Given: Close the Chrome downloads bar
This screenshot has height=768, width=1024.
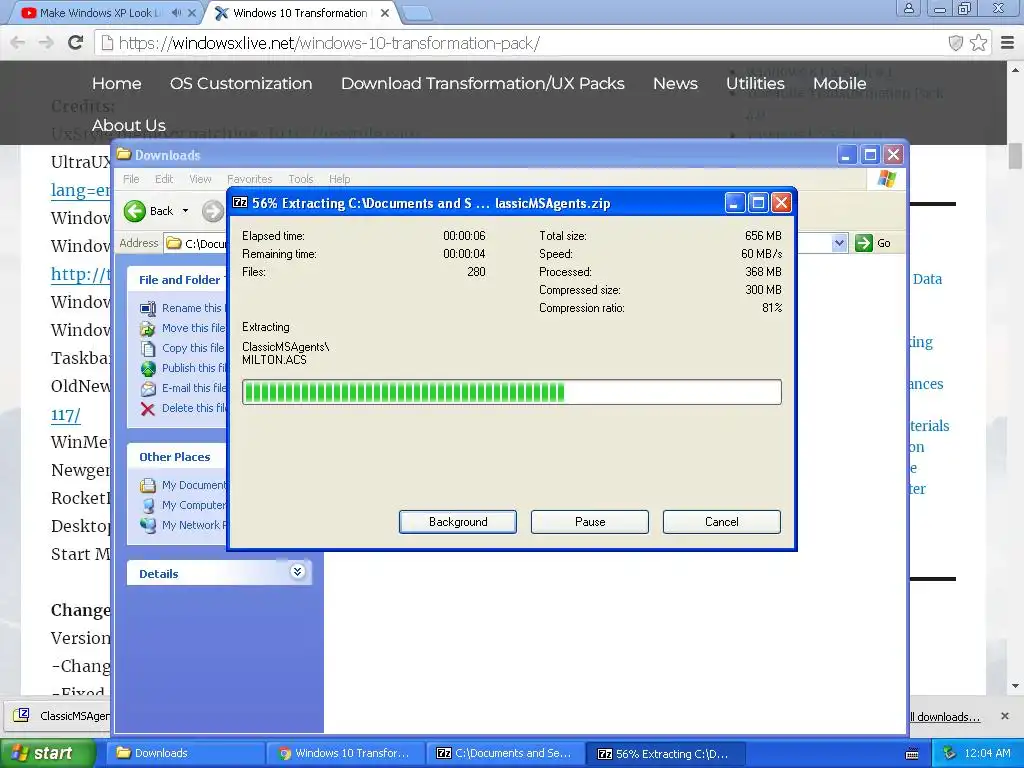Looking at the screenshot, I should pyautogui.click(x=1005, y=716).
